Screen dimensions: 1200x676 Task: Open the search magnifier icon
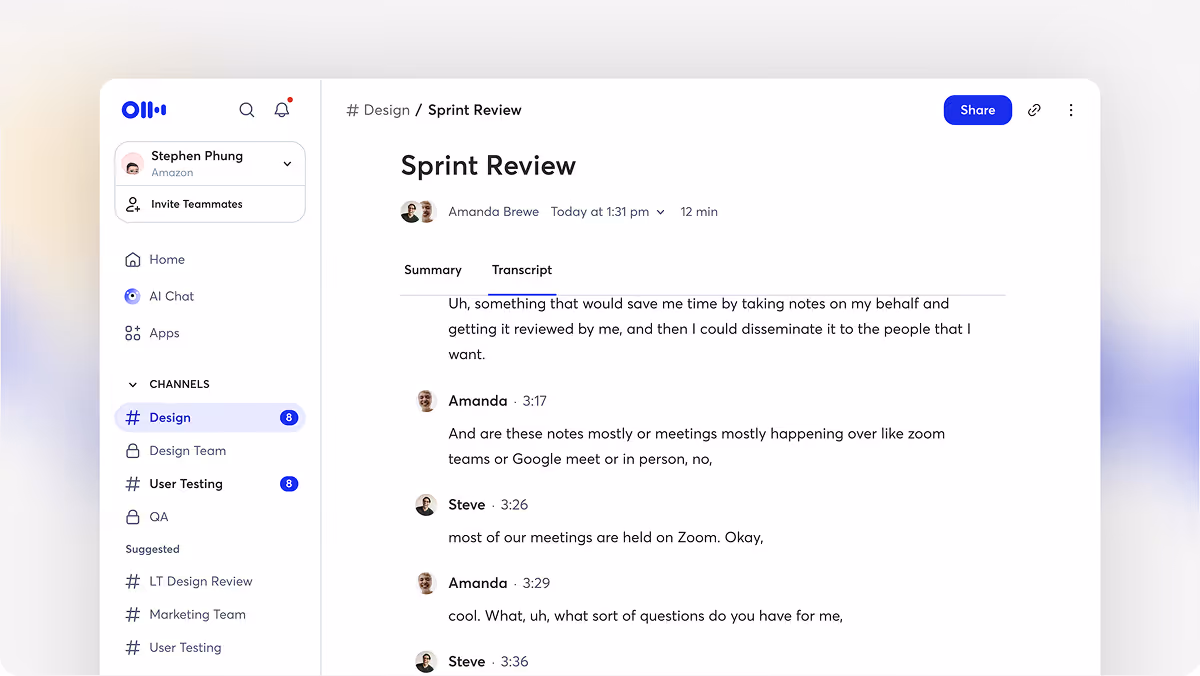(x=247, y=110)
